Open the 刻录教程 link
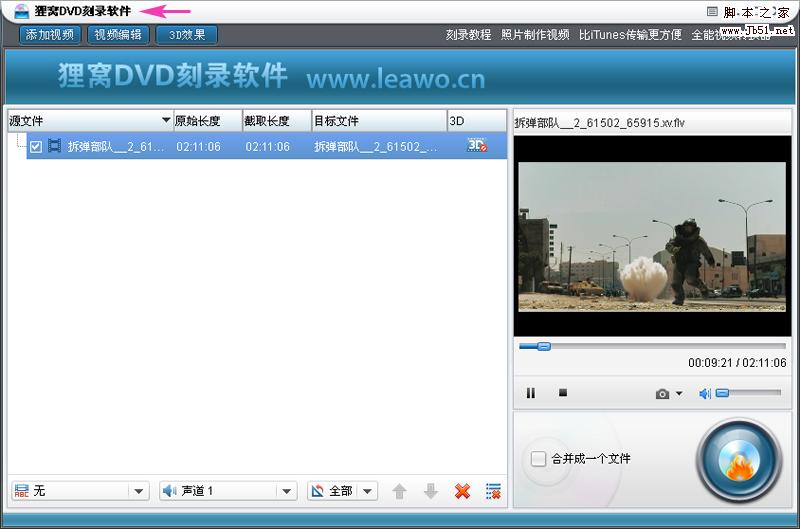 point(468,35)
